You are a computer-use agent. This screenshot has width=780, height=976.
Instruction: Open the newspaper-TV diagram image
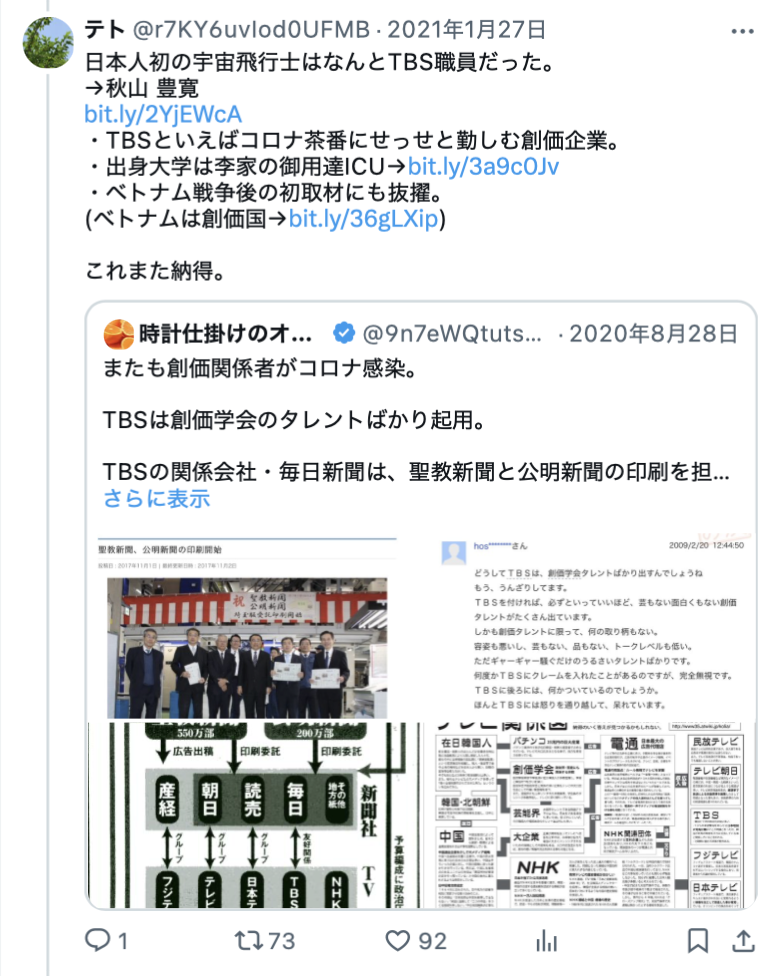255,815
